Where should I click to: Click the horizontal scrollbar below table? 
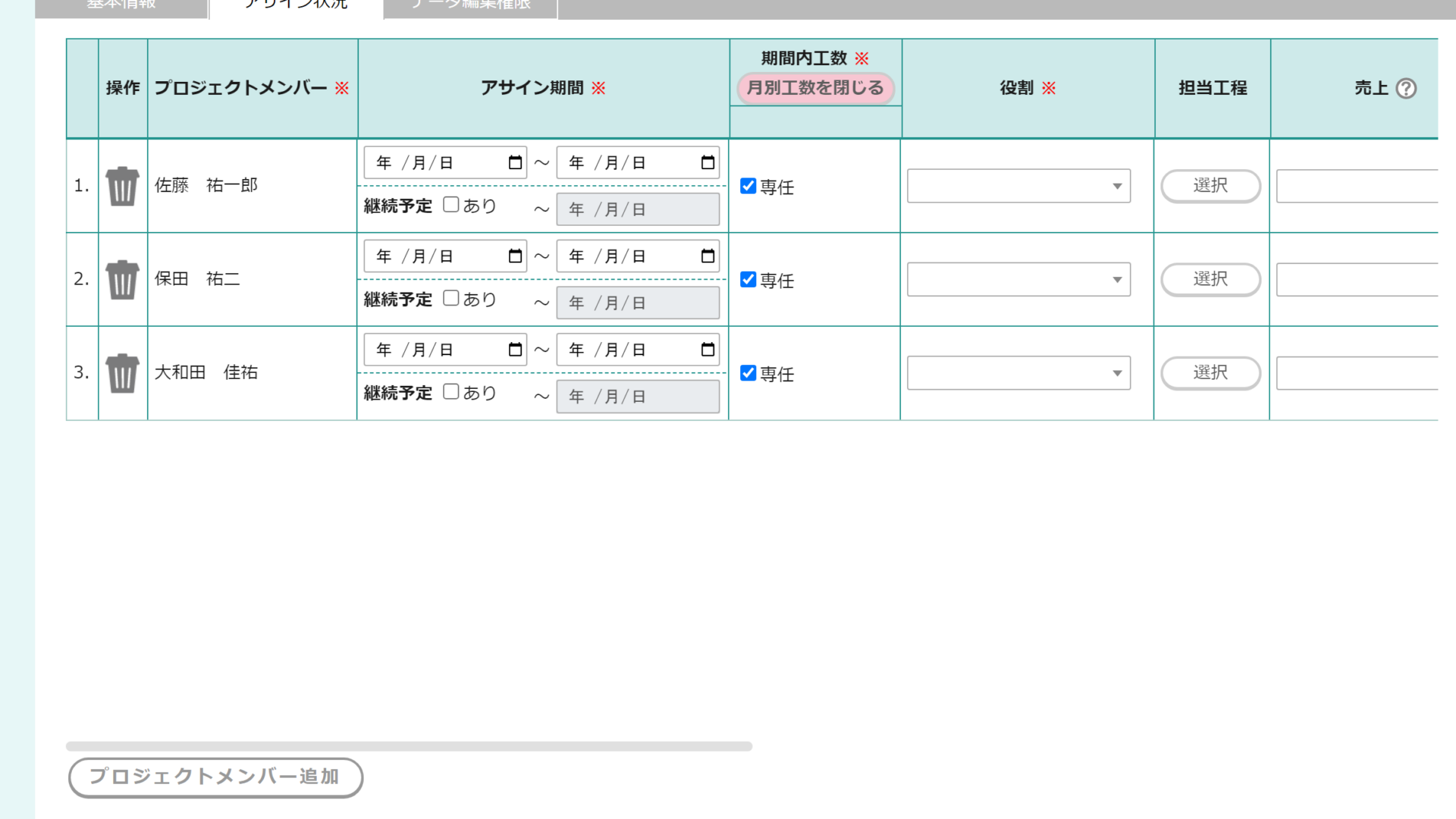click(409, 746)
